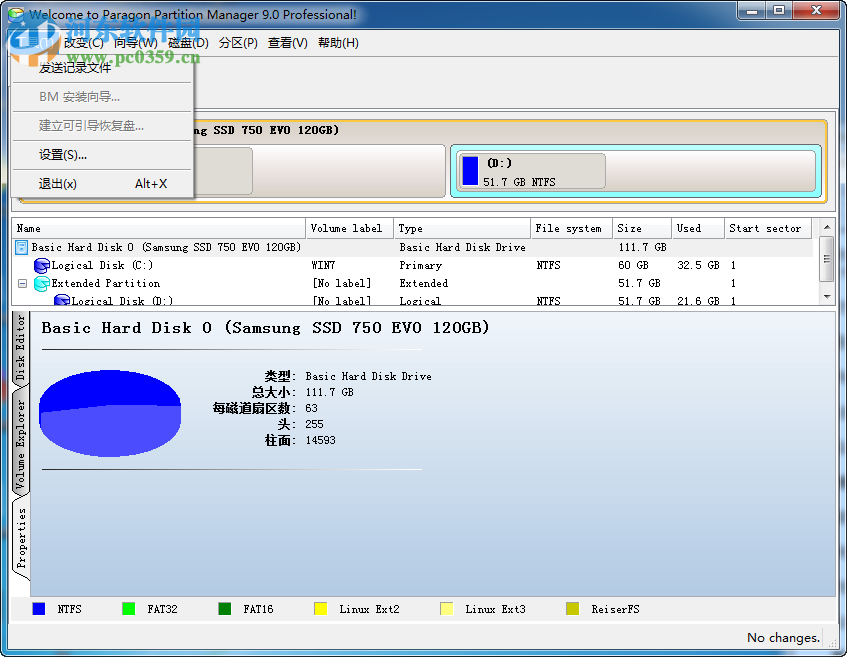847x657 pixels.
Task: Switch to the Volume Explorer side tab
Action: (21, 444)
